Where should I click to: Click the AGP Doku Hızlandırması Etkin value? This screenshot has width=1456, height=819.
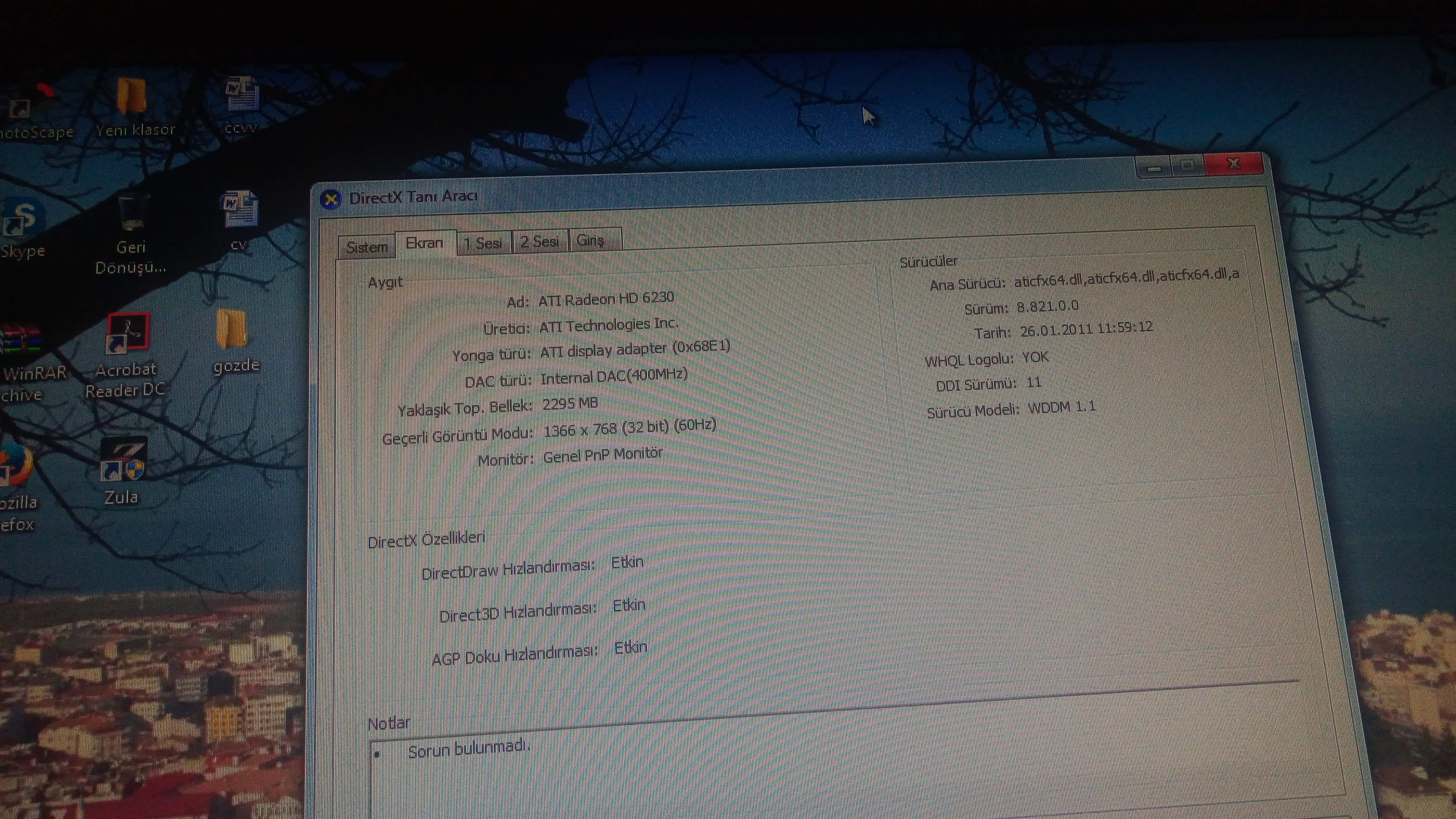tap(631, 647)
